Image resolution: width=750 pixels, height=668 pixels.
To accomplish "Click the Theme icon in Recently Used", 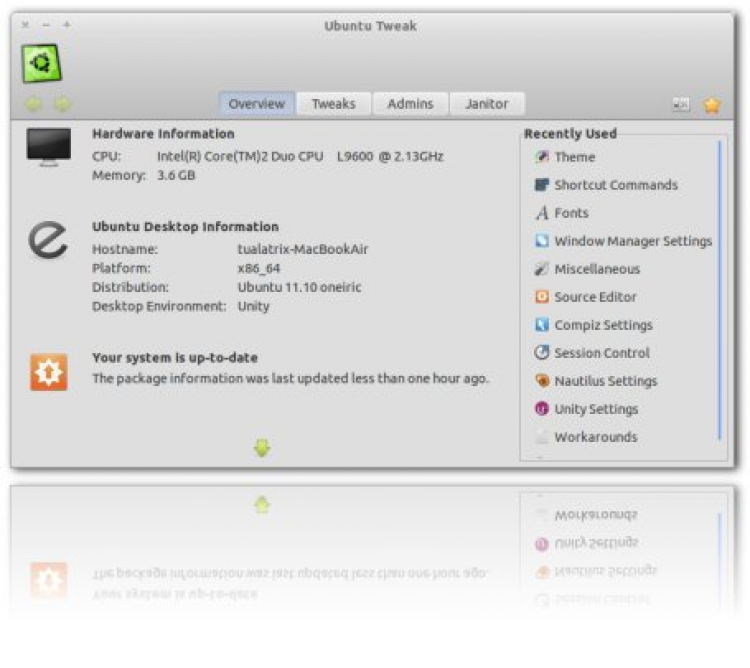I will coord(541,157).
